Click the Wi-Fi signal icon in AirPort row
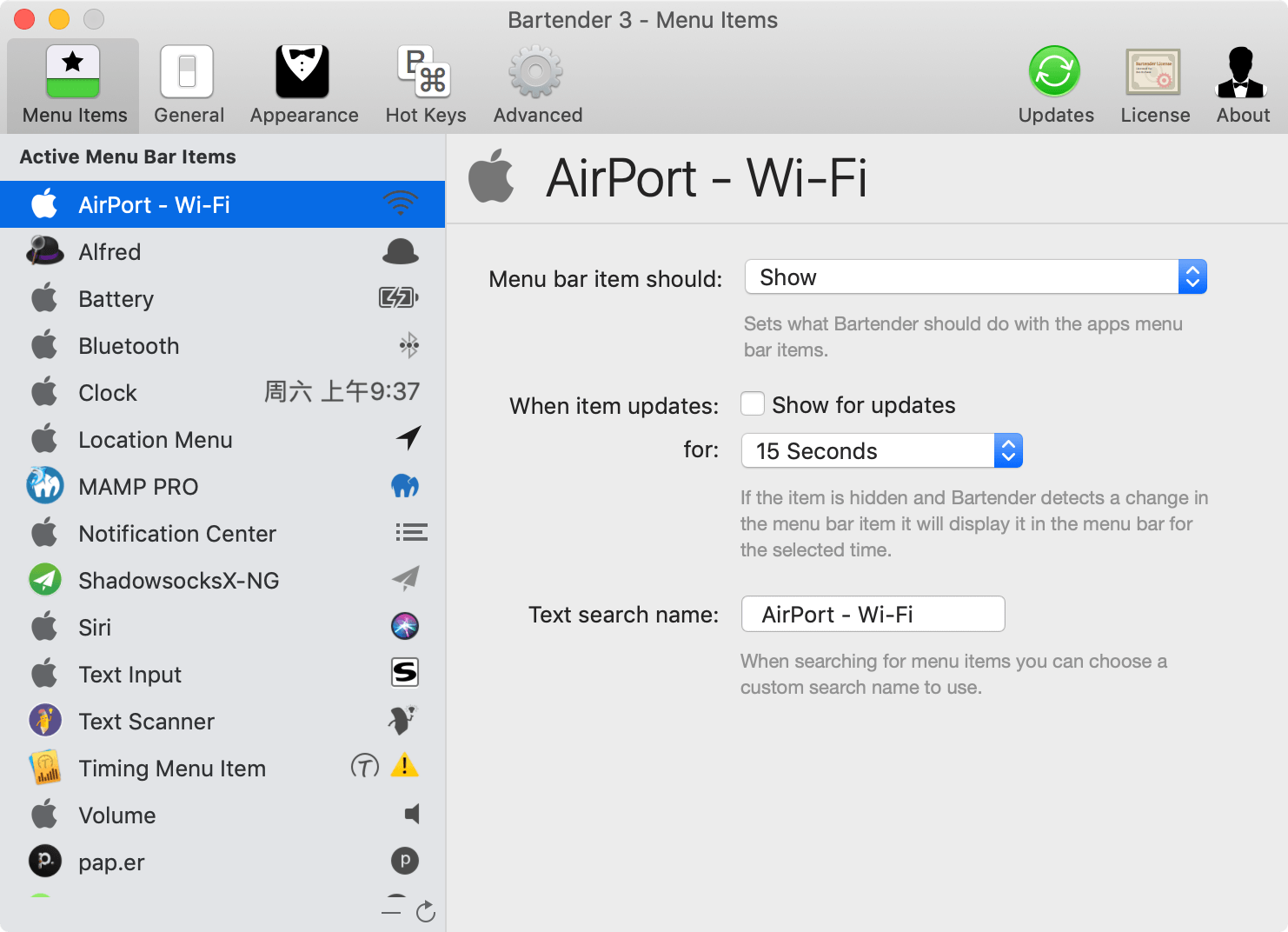This screenshot has width=1288, height=932. [x=401, y=203]
